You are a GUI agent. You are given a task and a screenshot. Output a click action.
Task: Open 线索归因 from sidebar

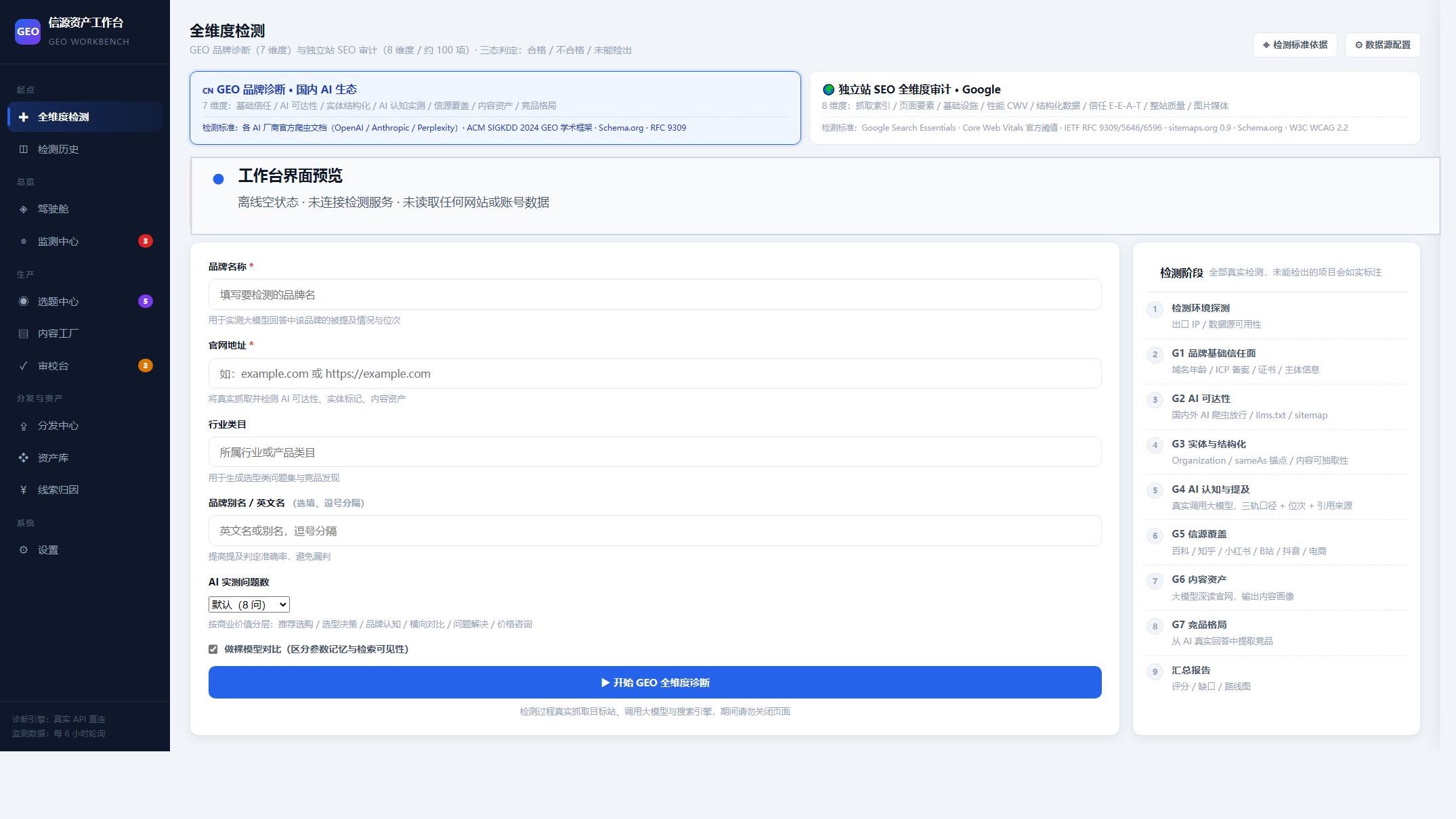pyautogui.click(x=85, y=490)
